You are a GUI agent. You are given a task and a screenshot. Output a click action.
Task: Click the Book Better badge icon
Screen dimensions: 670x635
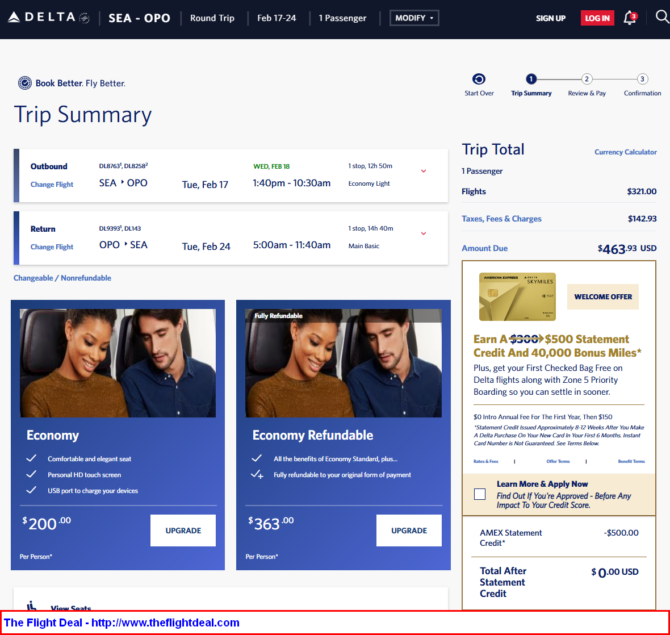click(x=24, y=83)
